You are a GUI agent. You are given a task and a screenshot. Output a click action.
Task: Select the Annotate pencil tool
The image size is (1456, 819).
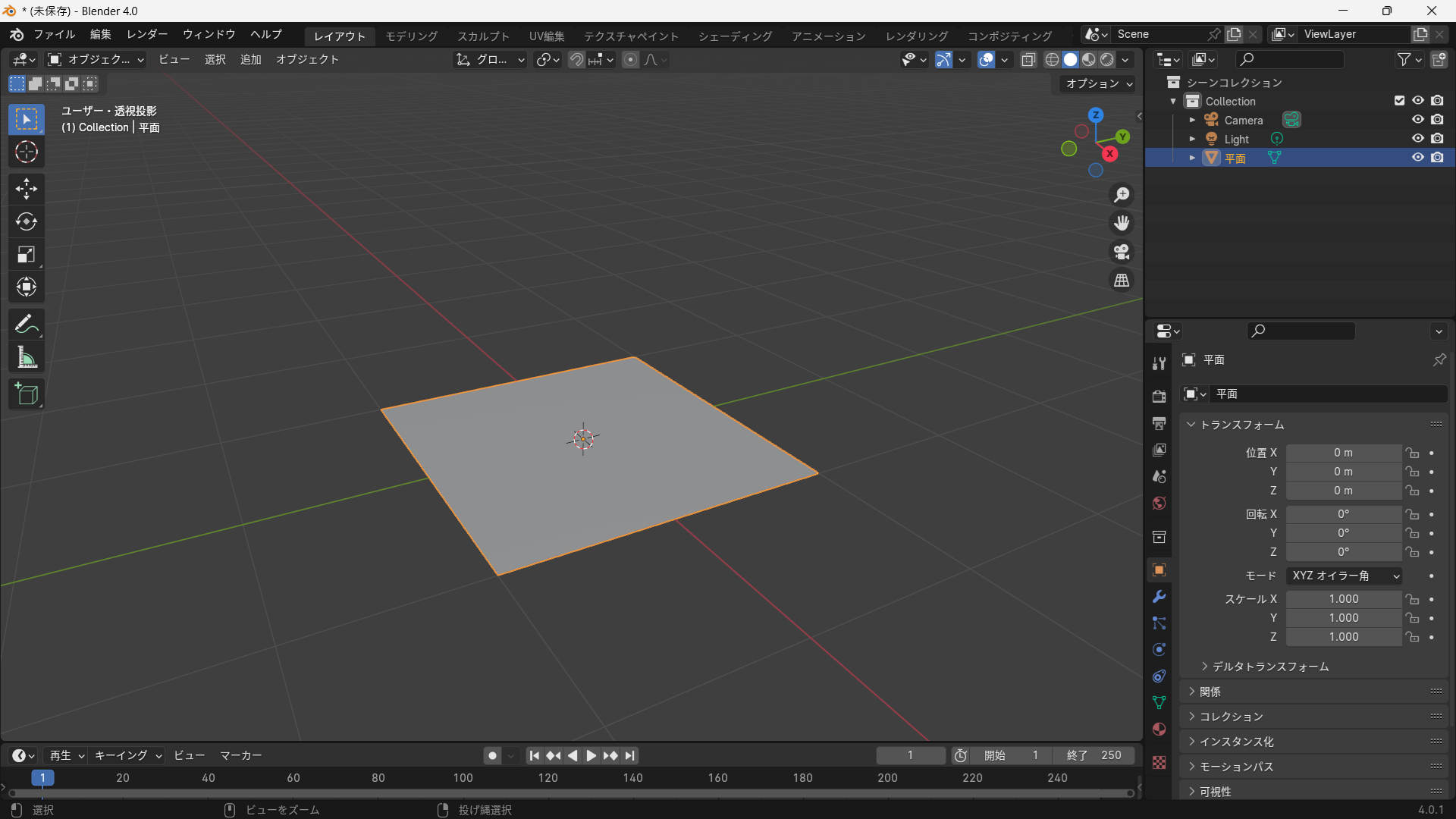tap(27, 325)
